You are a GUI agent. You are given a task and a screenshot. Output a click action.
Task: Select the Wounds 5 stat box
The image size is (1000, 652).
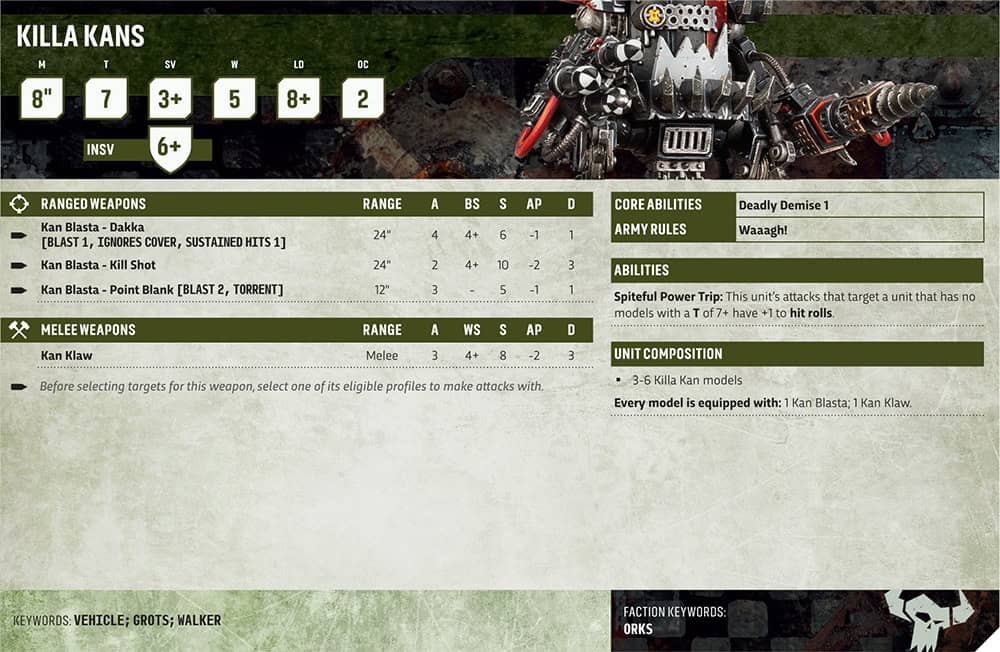(235, 98)
